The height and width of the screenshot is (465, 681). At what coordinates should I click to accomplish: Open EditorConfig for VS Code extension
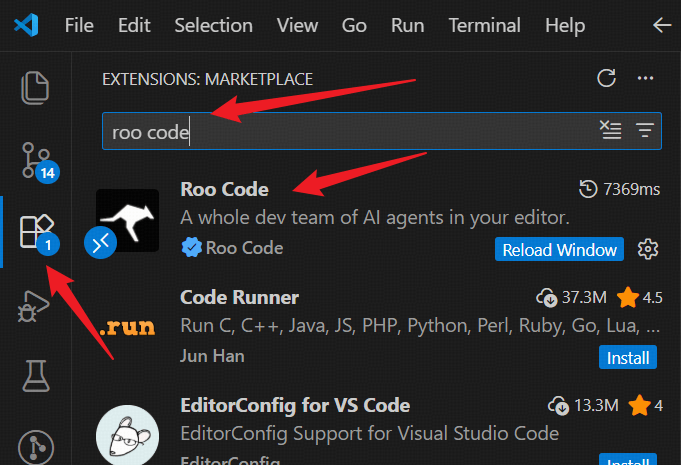[295, 406]
